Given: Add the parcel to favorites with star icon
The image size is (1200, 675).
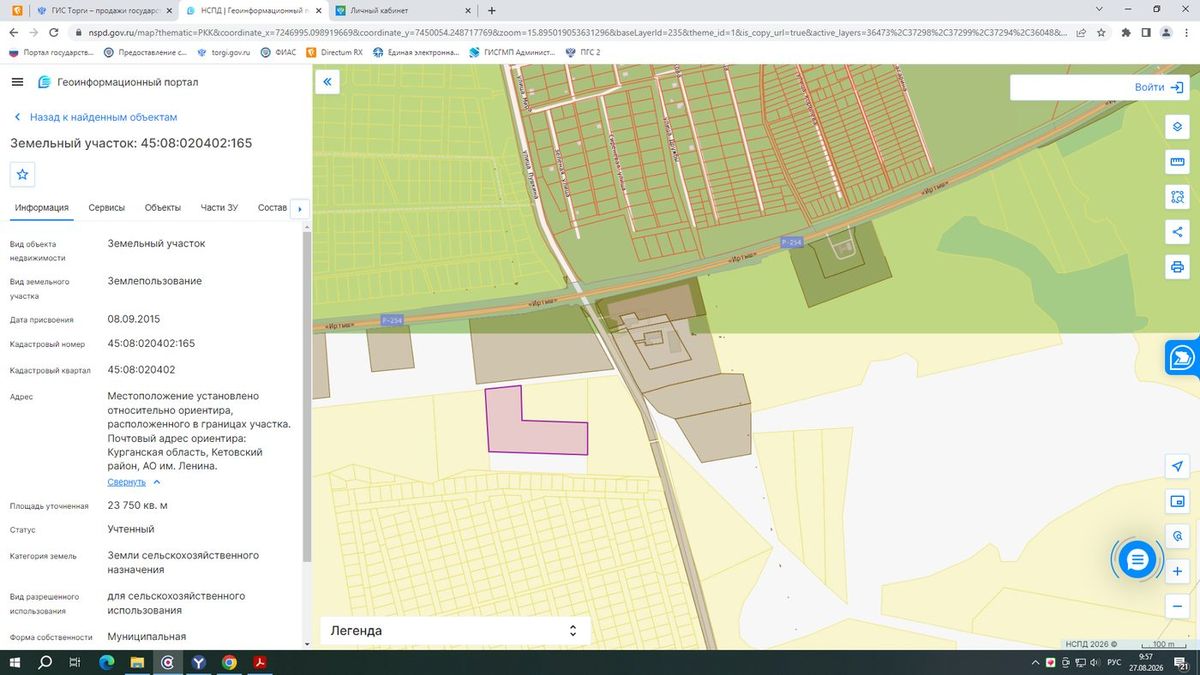Looking at the screenshot, I should point(23,174).
